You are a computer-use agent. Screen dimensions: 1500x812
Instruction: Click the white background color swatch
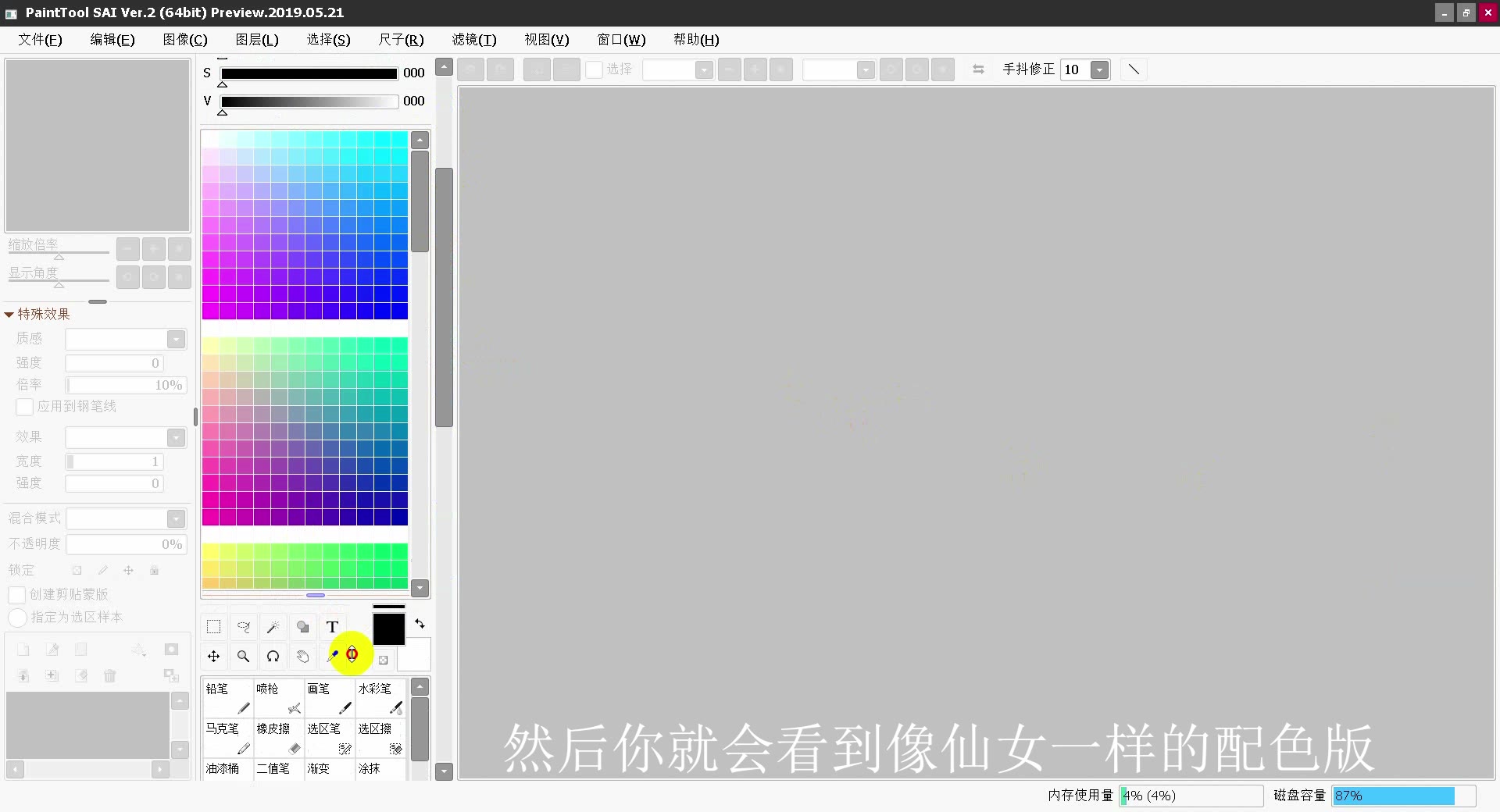[414, 654]
